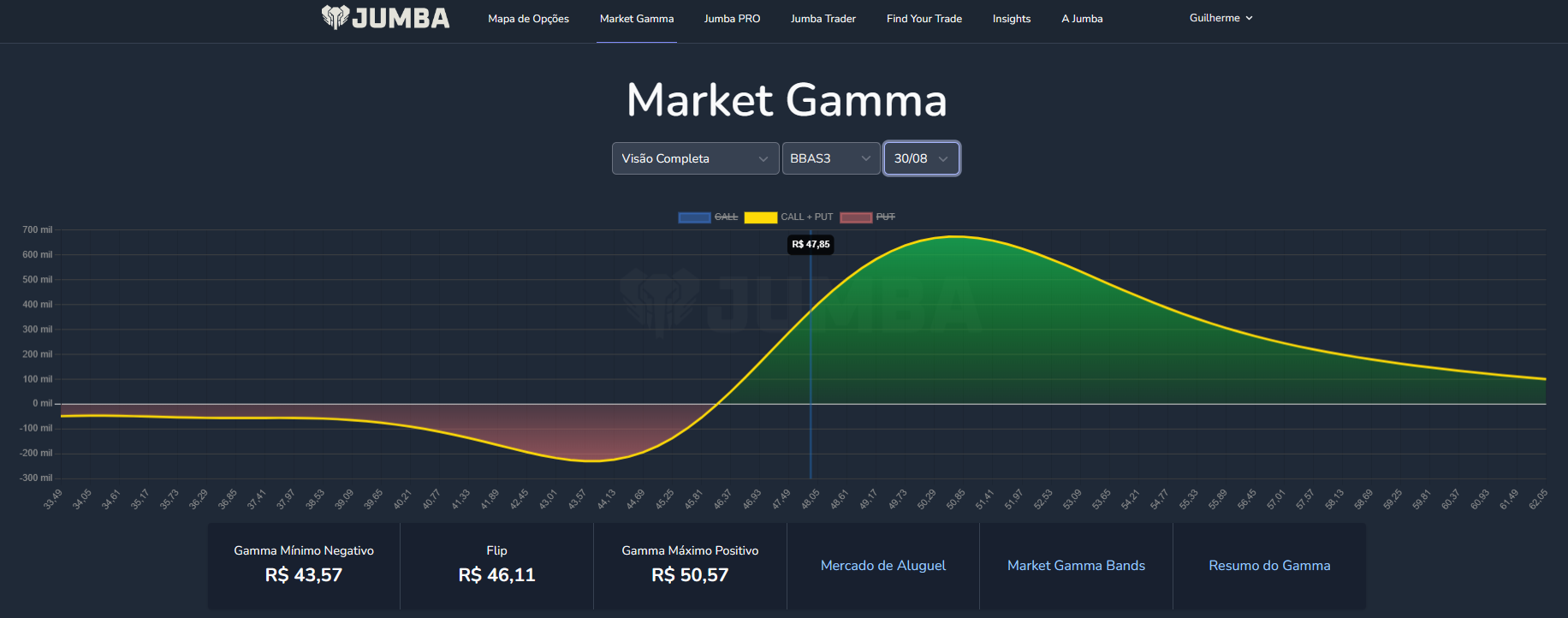
Task: Open the Visão Completa dropdown
Action: point(695,158)
